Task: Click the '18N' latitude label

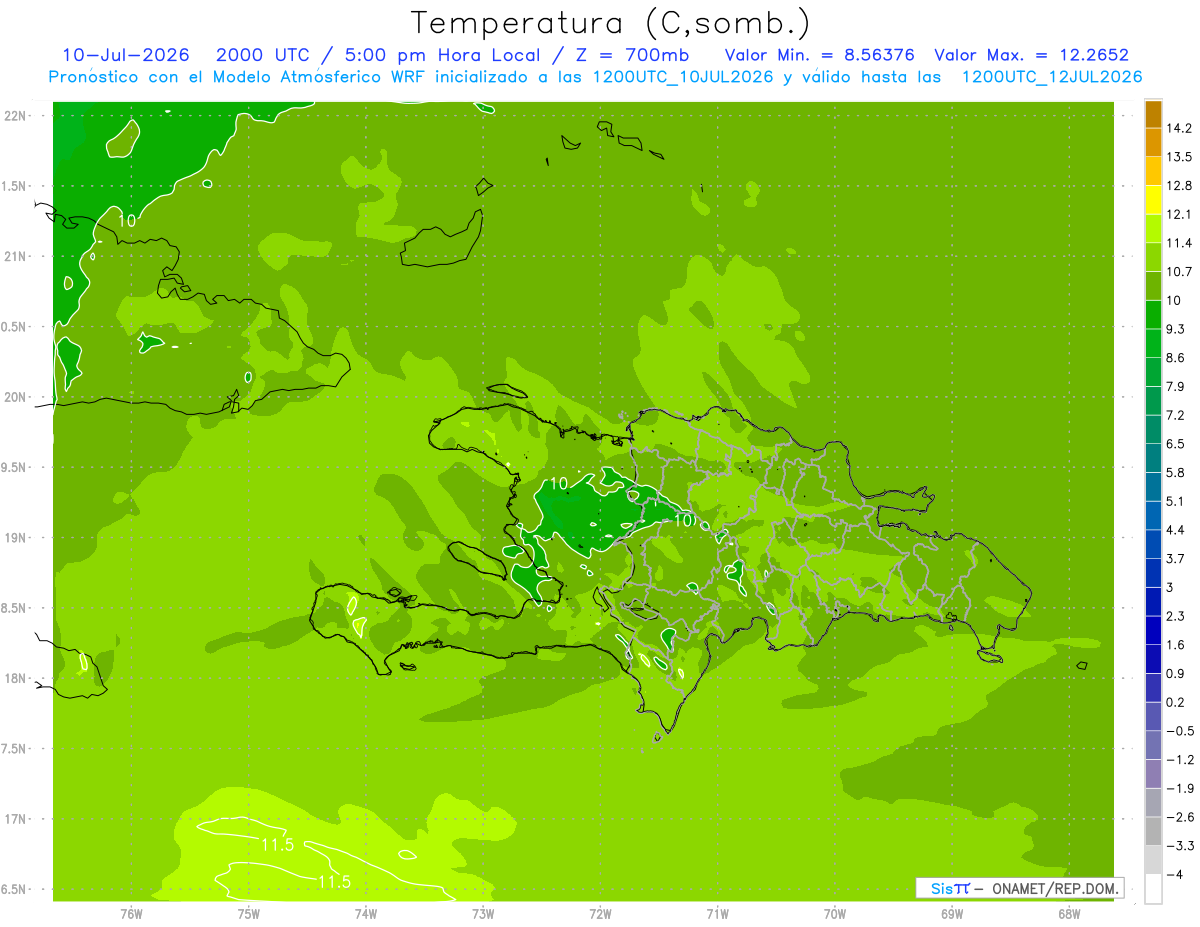Action: 15,678
